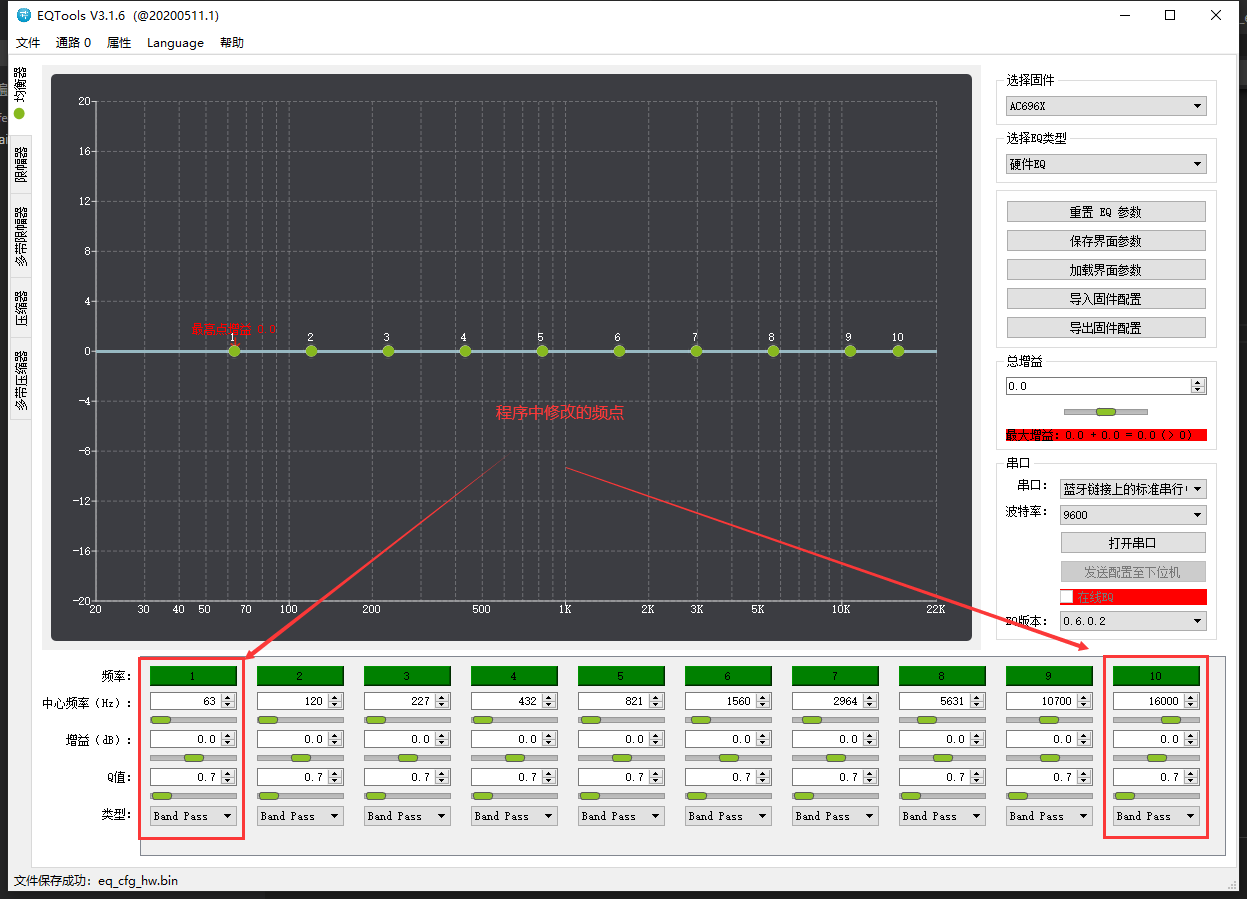Open band 7 type dropdown (Band Pass)
1247x899 pixels.
pos(835,816)
